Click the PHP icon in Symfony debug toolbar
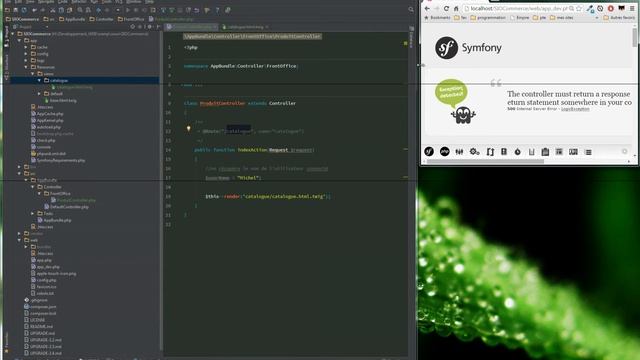640x360 pixels. click(x=444, y=151)
